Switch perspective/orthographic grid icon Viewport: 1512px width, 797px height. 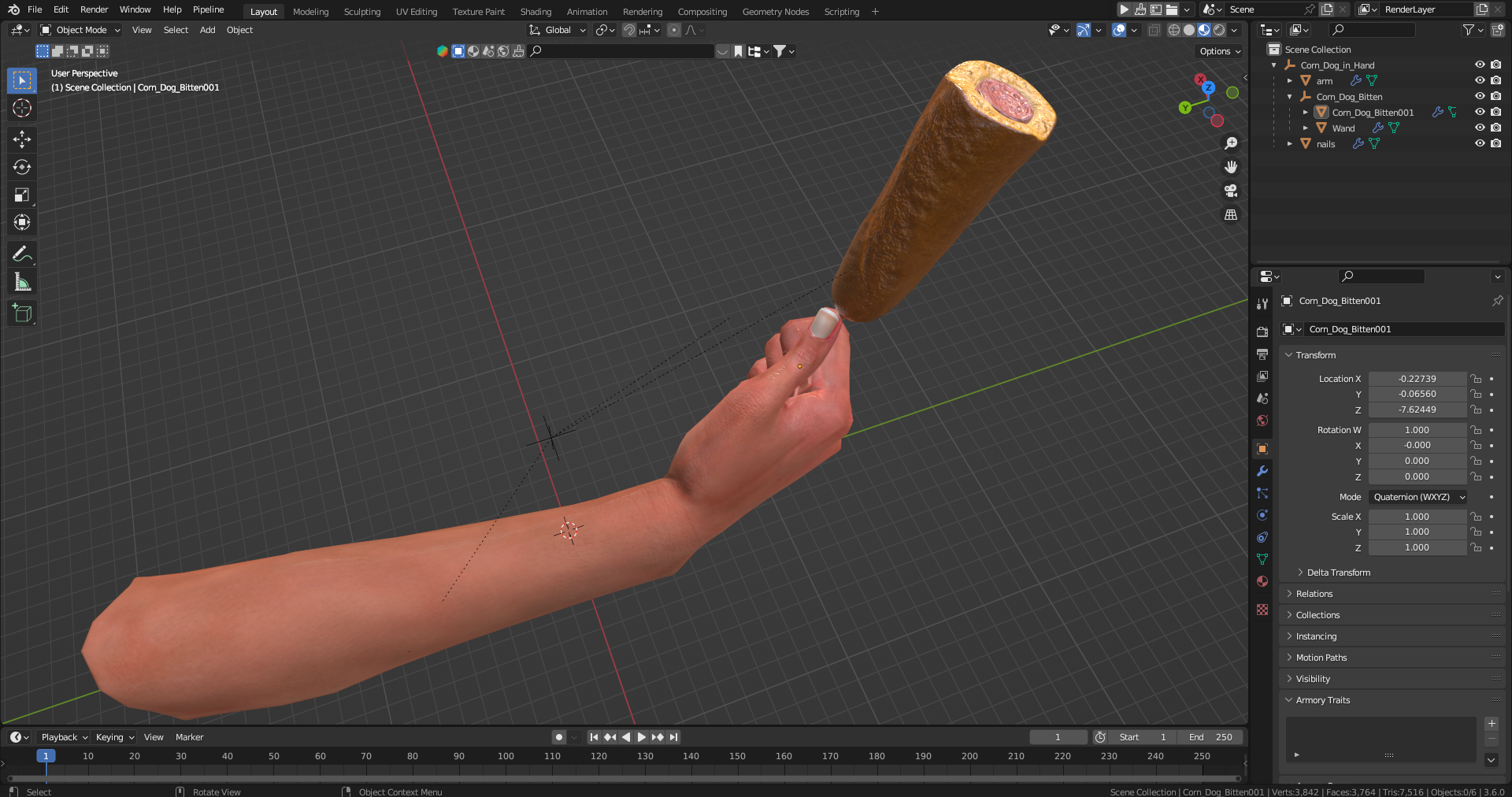click(1231, 214)
